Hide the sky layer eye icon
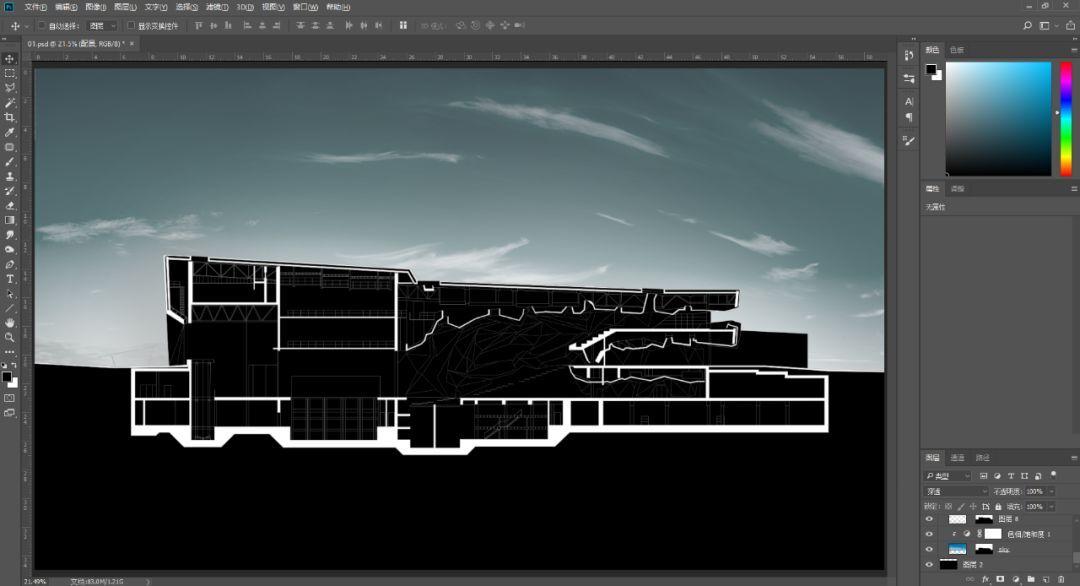This screenshot has width=1080, height=586. (x=929, y=550)
